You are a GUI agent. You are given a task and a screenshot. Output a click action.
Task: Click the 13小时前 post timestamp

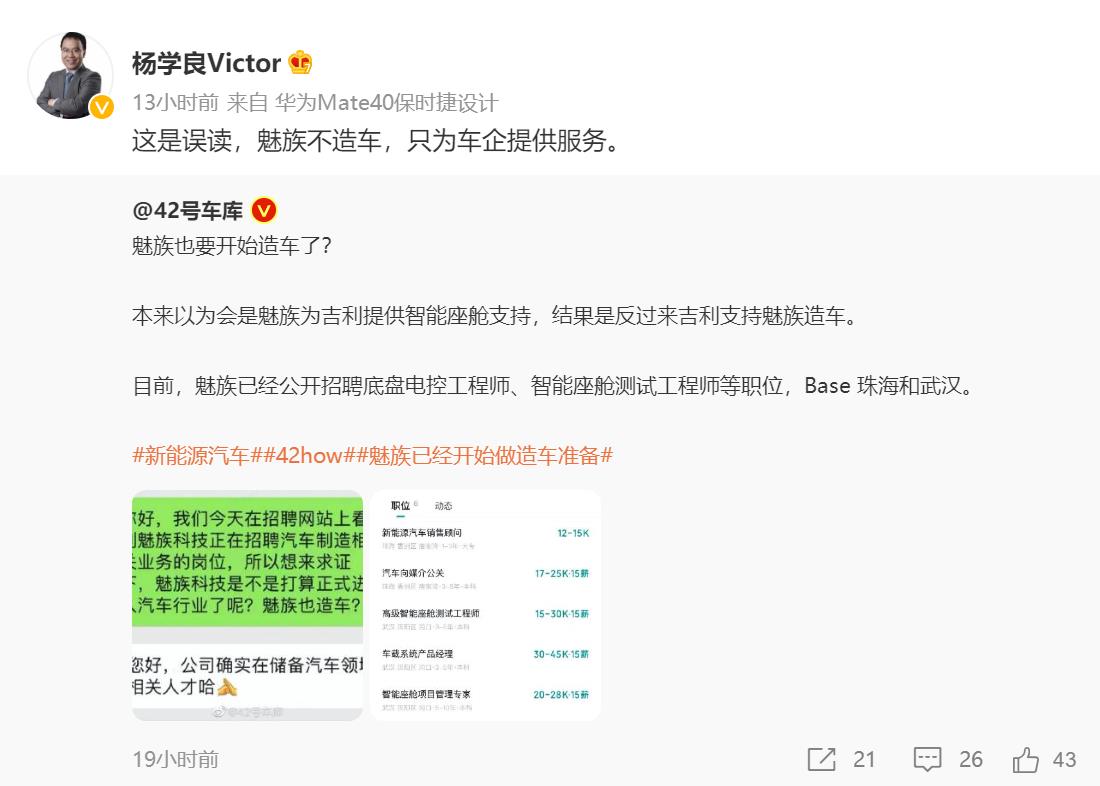pyautogui.click(x=175, y=102)
